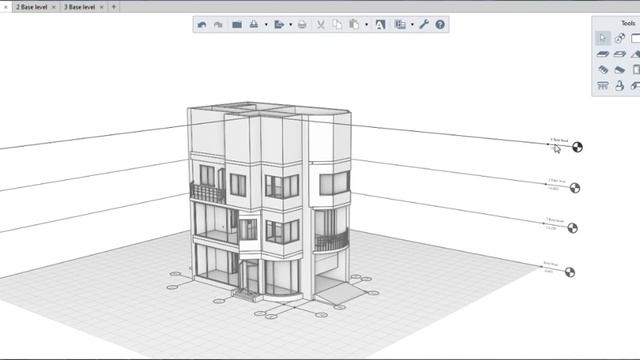Click the 3D building model in the viewport
640x360 pixels.
269,202
